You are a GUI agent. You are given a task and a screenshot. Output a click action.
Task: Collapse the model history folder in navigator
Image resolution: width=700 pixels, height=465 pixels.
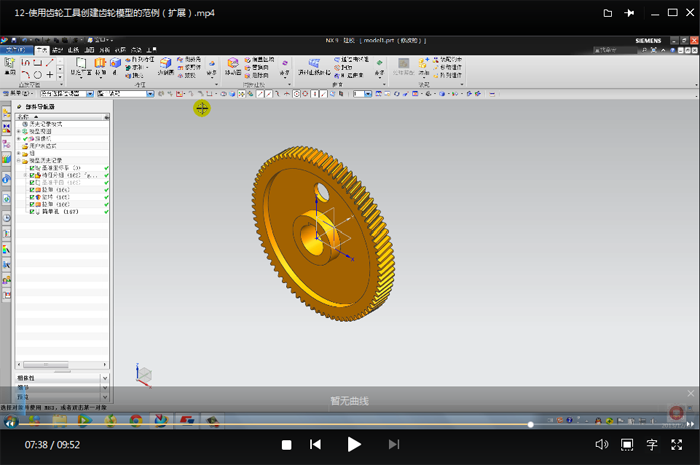19,160
